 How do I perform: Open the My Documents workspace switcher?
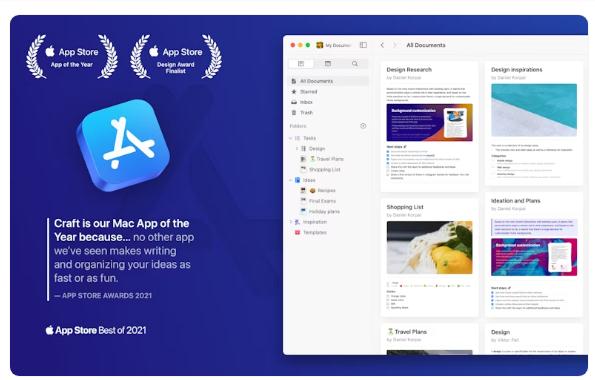tap(333, 45)
